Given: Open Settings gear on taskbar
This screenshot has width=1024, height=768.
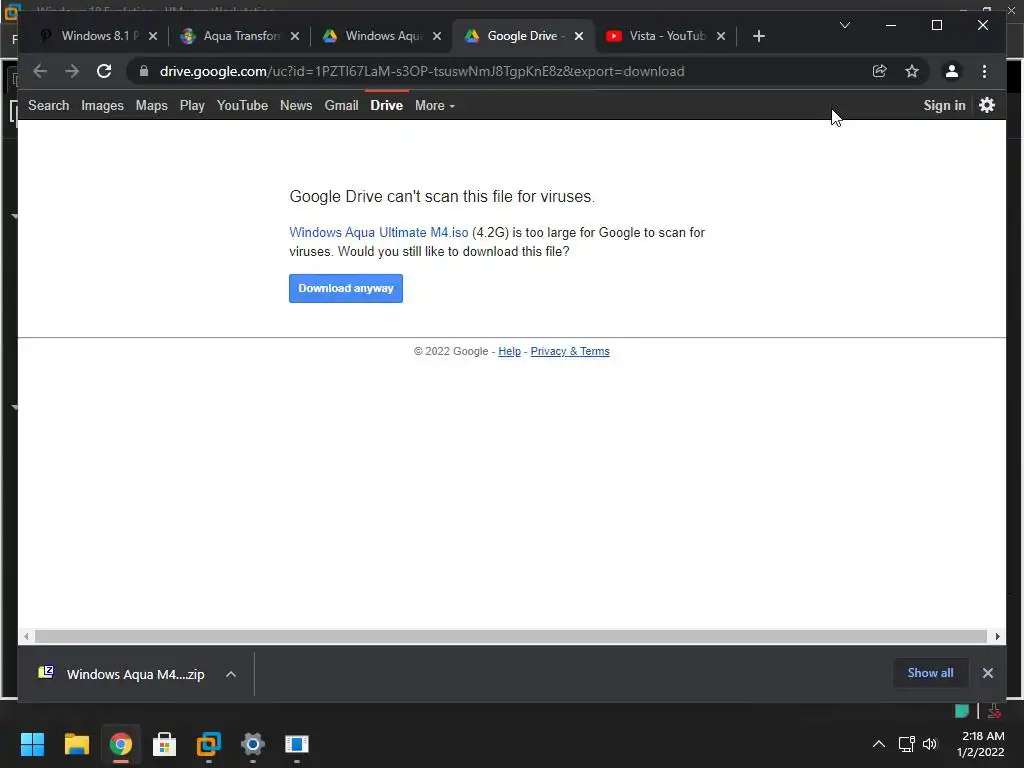Looking at the screenshot, I should [x=253, y=744].
